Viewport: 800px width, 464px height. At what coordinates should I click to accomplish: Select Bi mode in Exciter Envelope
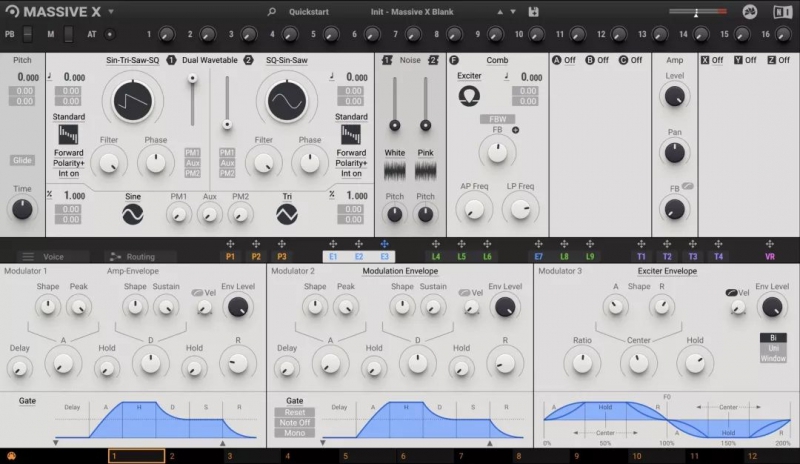click(x=773, y=338)
